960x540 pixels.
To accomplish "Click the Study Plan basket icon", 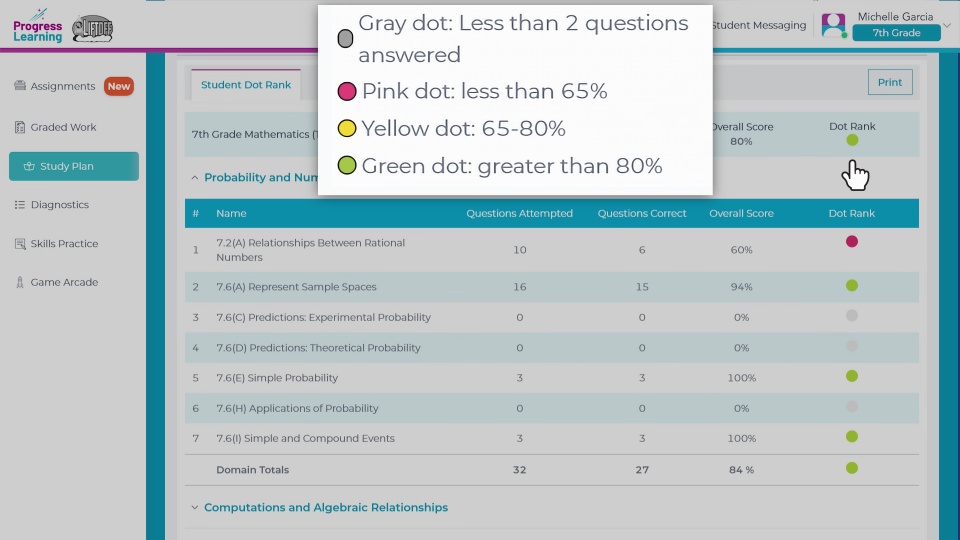I will coord(29,166).
